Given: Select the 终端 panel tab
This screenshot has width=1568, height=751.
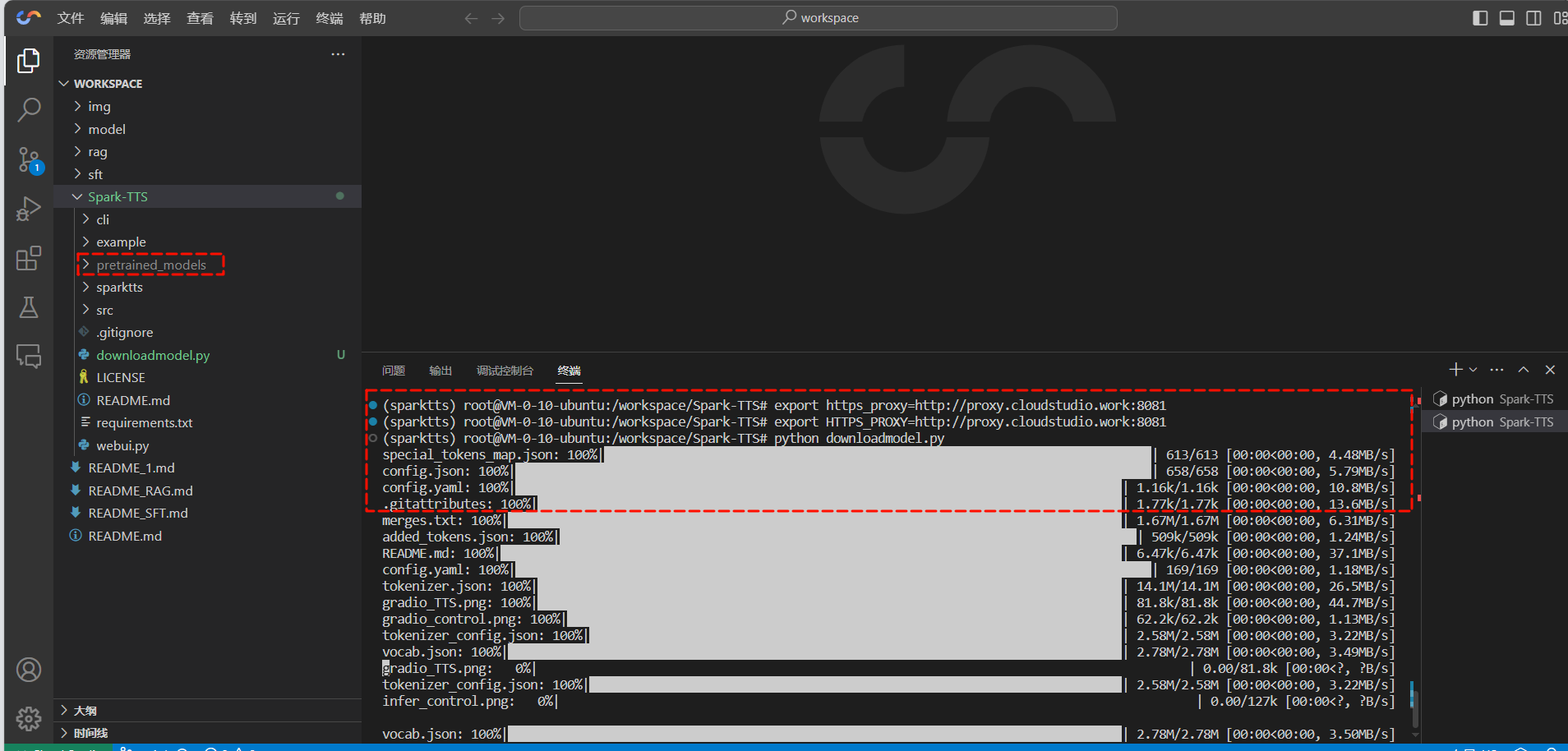Looking at the screenshot, I should pos(569,371).
